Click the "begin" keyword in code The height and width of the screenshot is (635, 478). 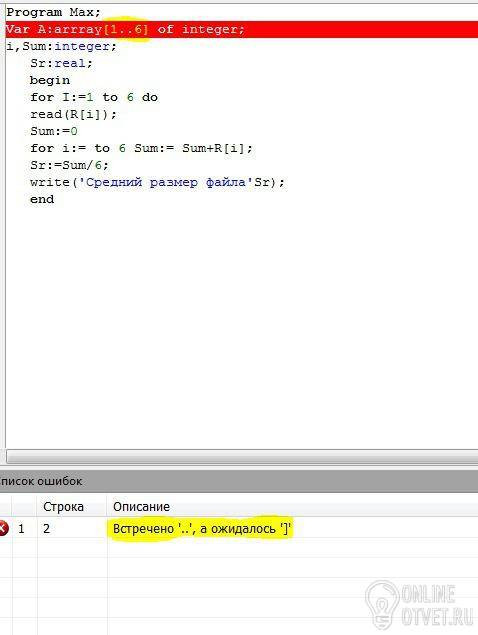[50, 80]
